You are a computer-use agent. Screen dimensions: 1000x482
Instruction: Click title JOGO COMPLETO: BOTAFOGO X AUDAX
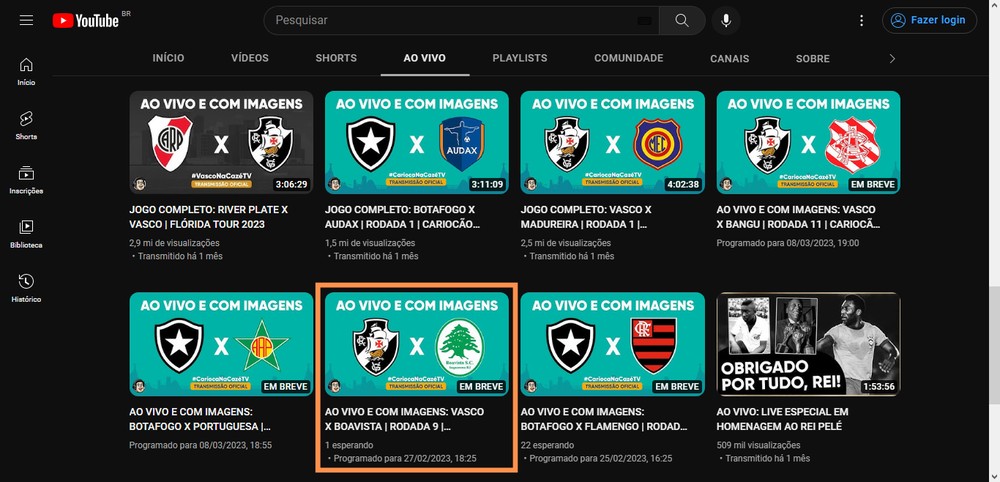[402, 217]
